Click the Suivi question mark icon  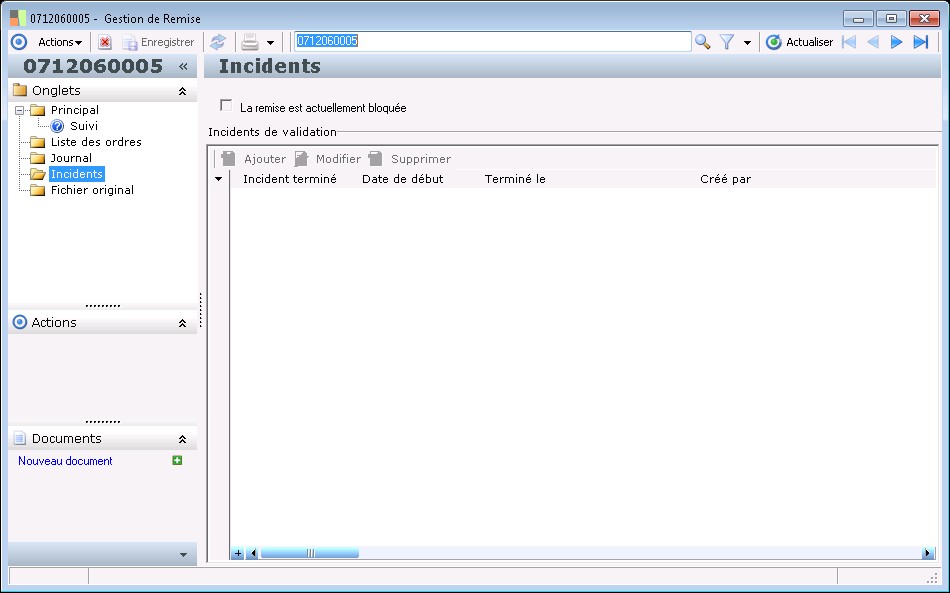[57, 126]
